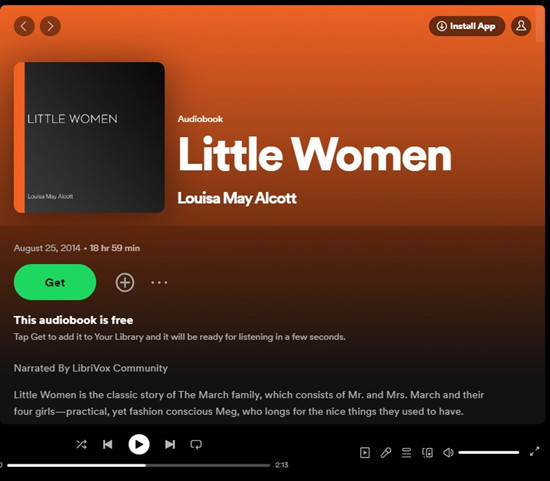Click the 2:13 duration timestamp
Image resolution: width=550 pixels, height=481 pixels.
tap(282, 465)
